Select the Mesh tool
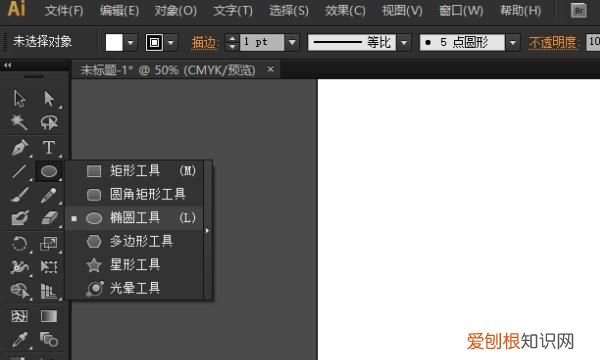Viewport: 600px width, 360px height. [19, 316]
